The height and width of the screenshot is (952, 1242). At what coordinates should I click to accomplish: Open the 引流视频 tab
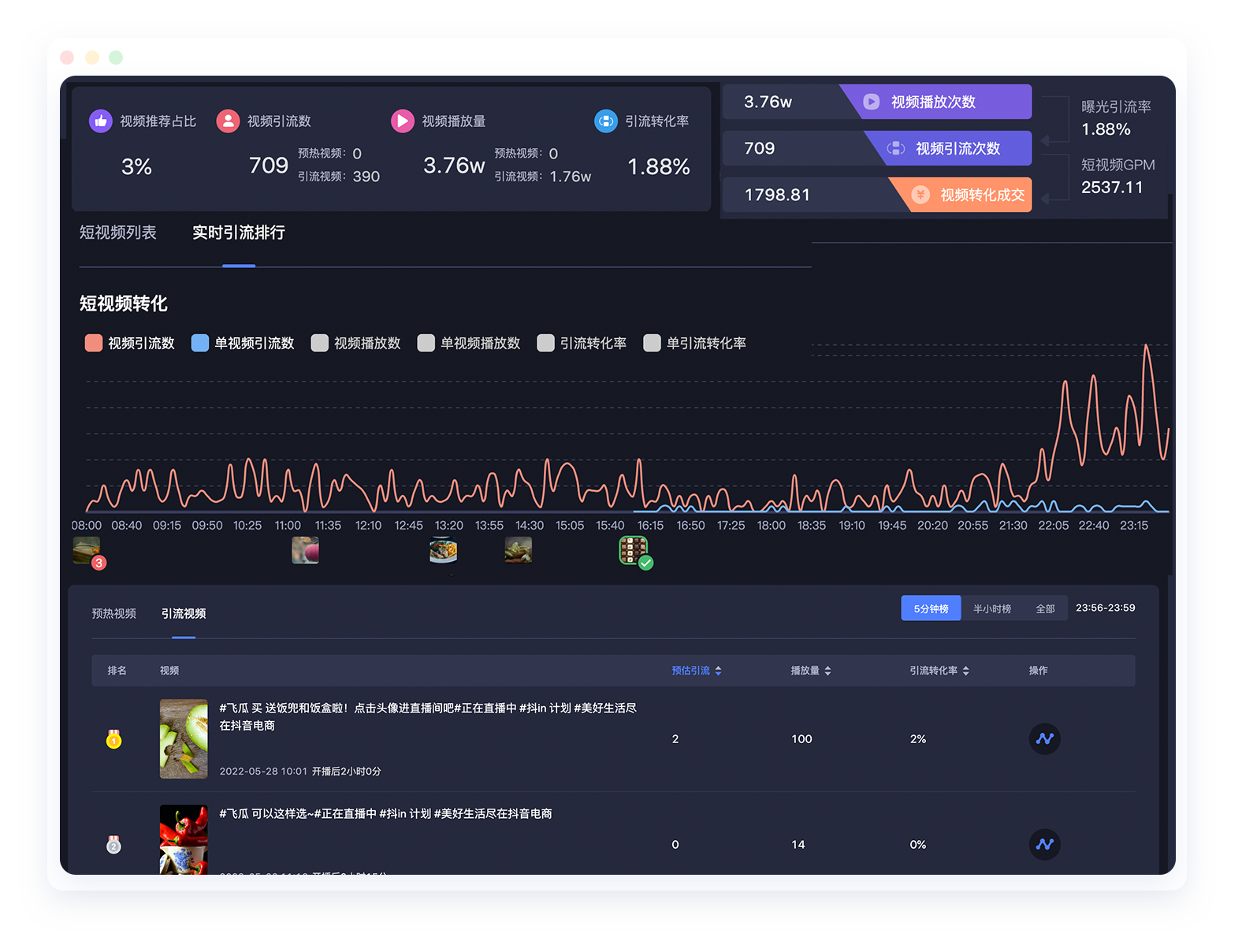click(184, 613)
